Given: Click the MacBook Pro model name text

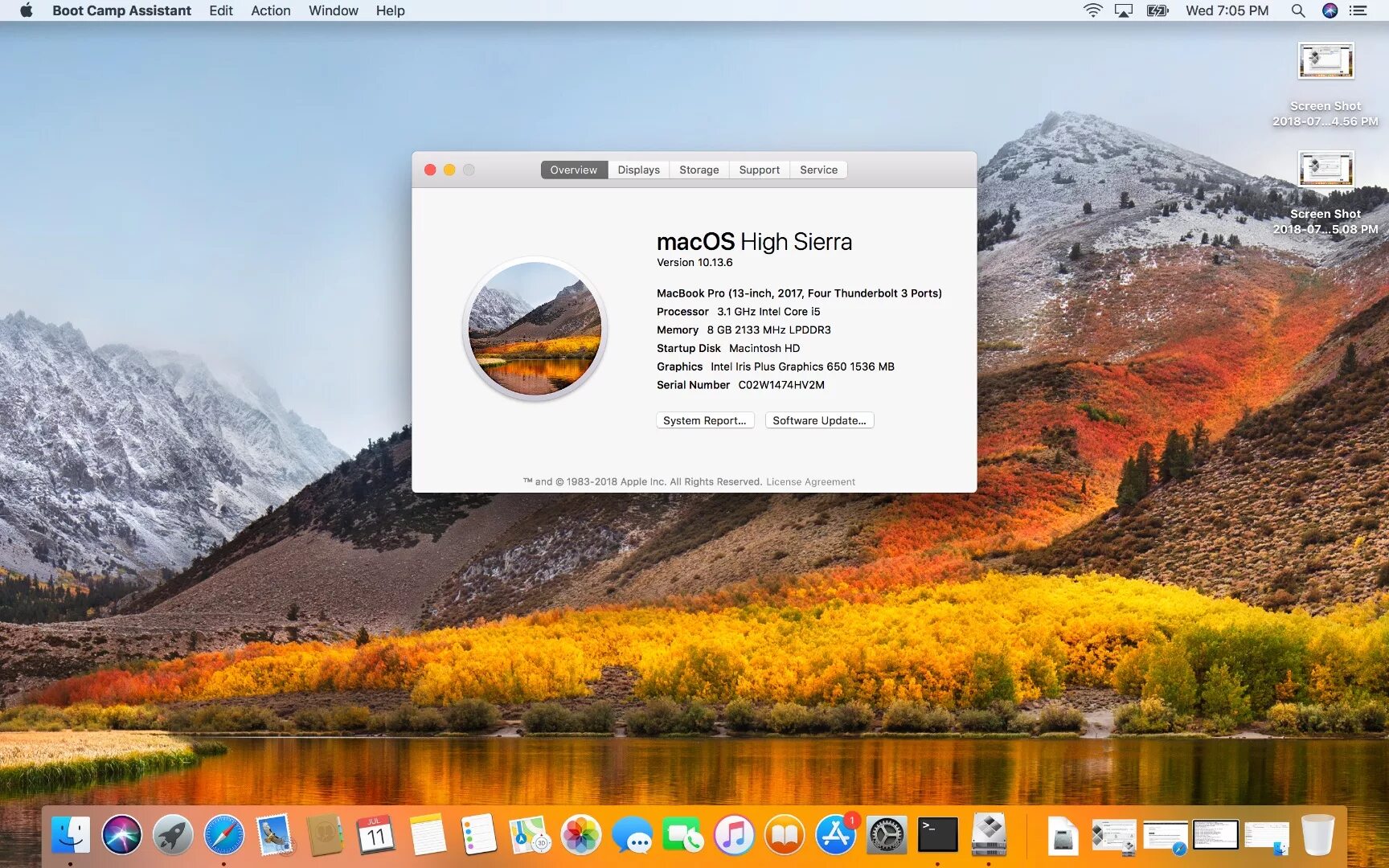Looking at the screenshot, I should click(799, 293).
